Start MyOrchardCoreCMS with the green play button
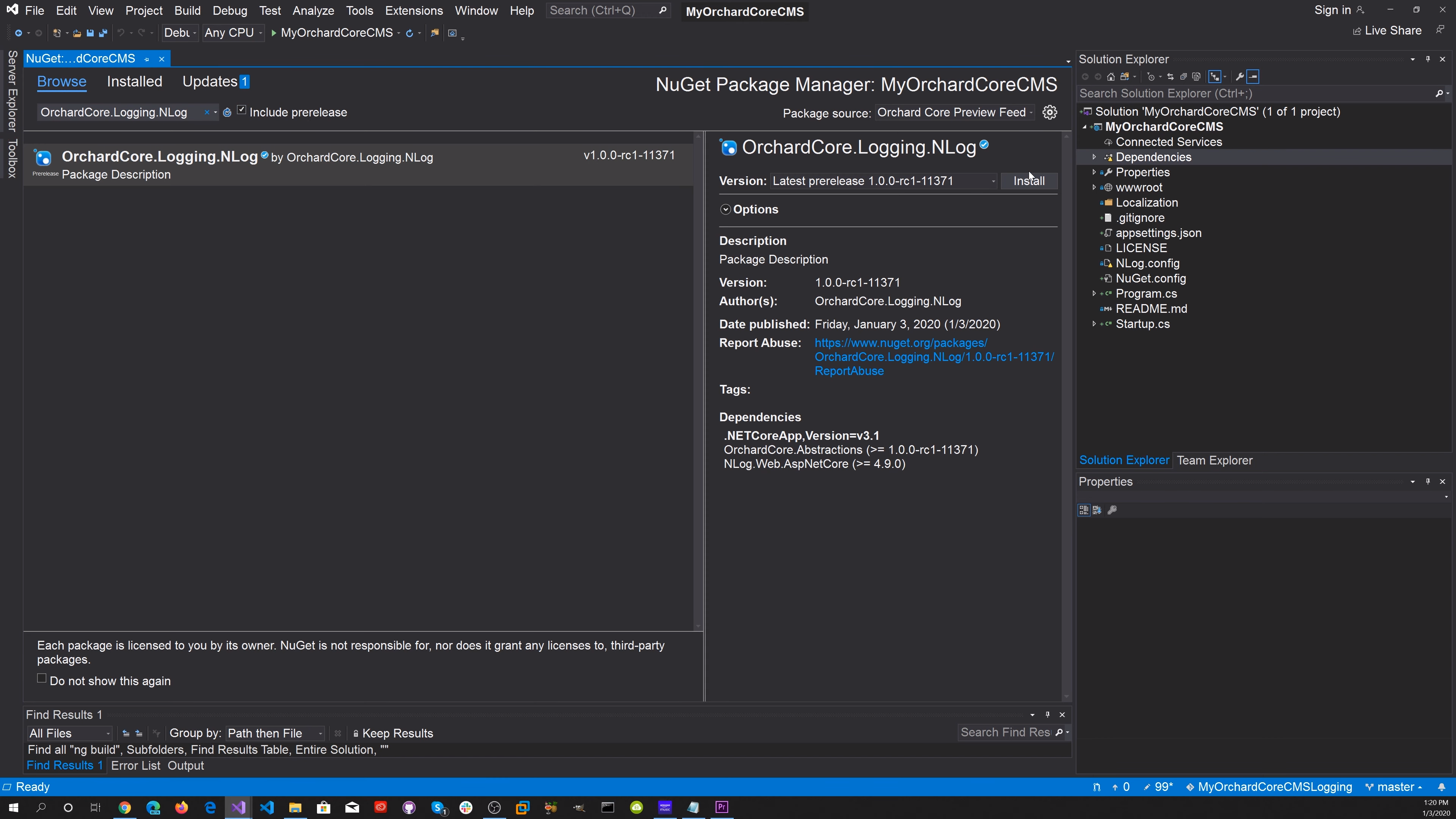The height and width of the screenshot is (819, 1456). tap(273, 33)
